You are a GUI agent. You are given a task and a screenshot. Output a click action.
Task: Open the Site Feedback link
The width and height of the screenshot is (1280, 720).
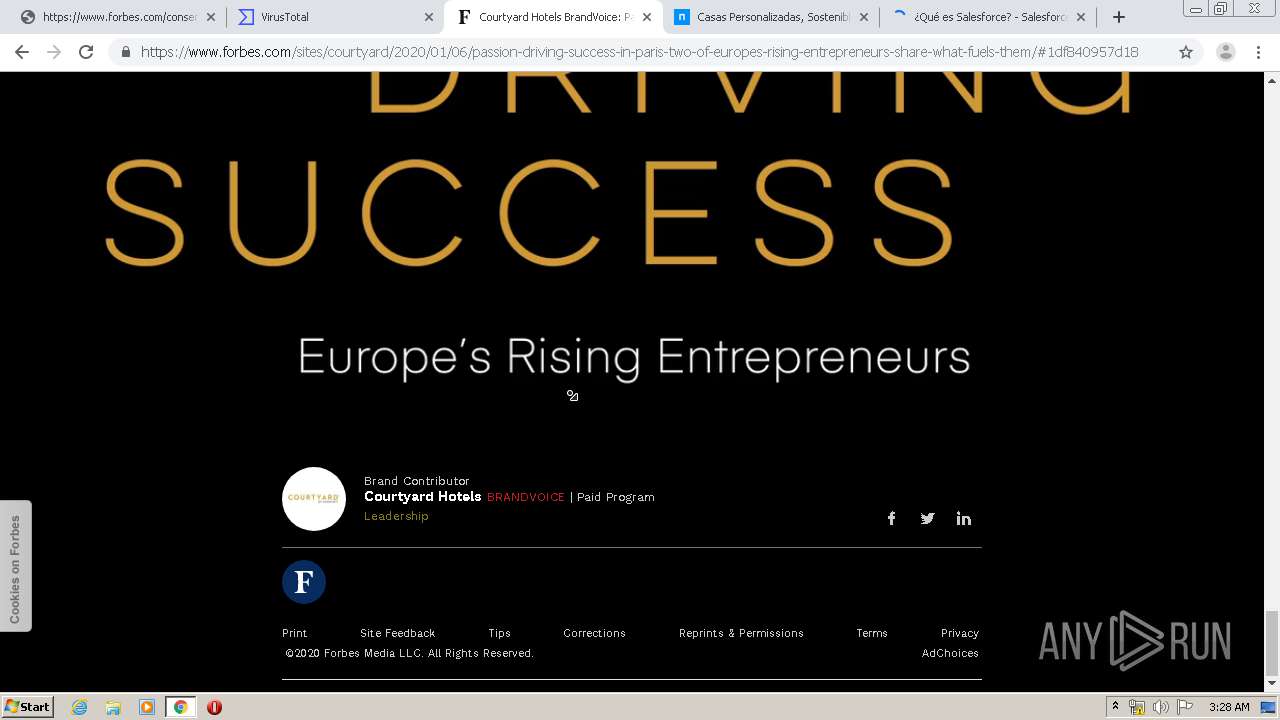click(x=397, y=633)
